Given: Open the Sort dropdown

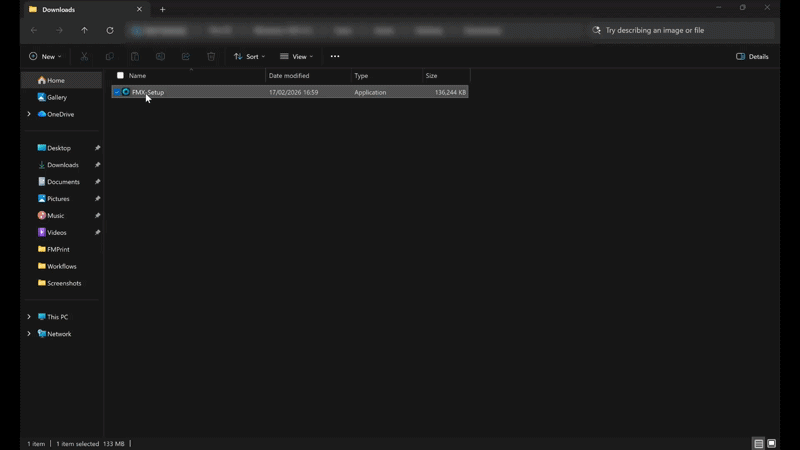Looking at the screenshot, I should (249, 57).
